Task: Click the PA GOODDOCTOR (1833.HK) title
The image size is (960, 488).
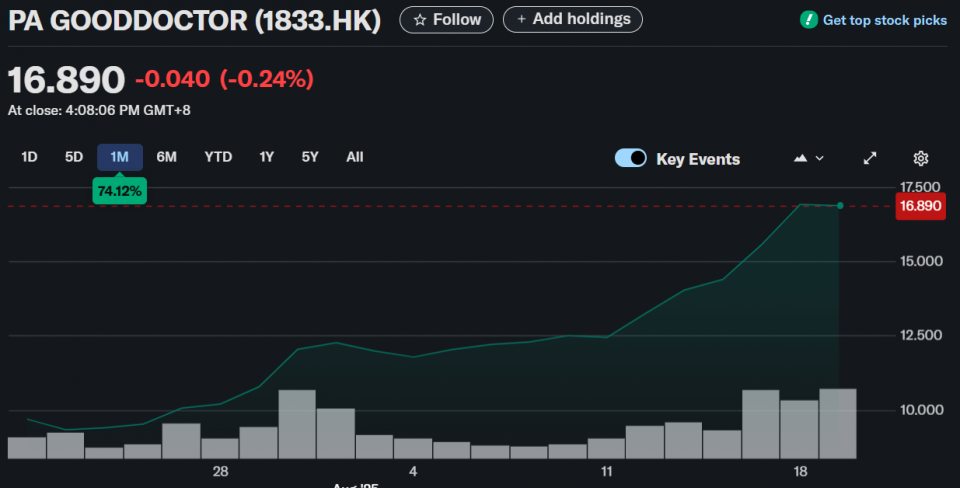Action: click(x=195, y=21)
